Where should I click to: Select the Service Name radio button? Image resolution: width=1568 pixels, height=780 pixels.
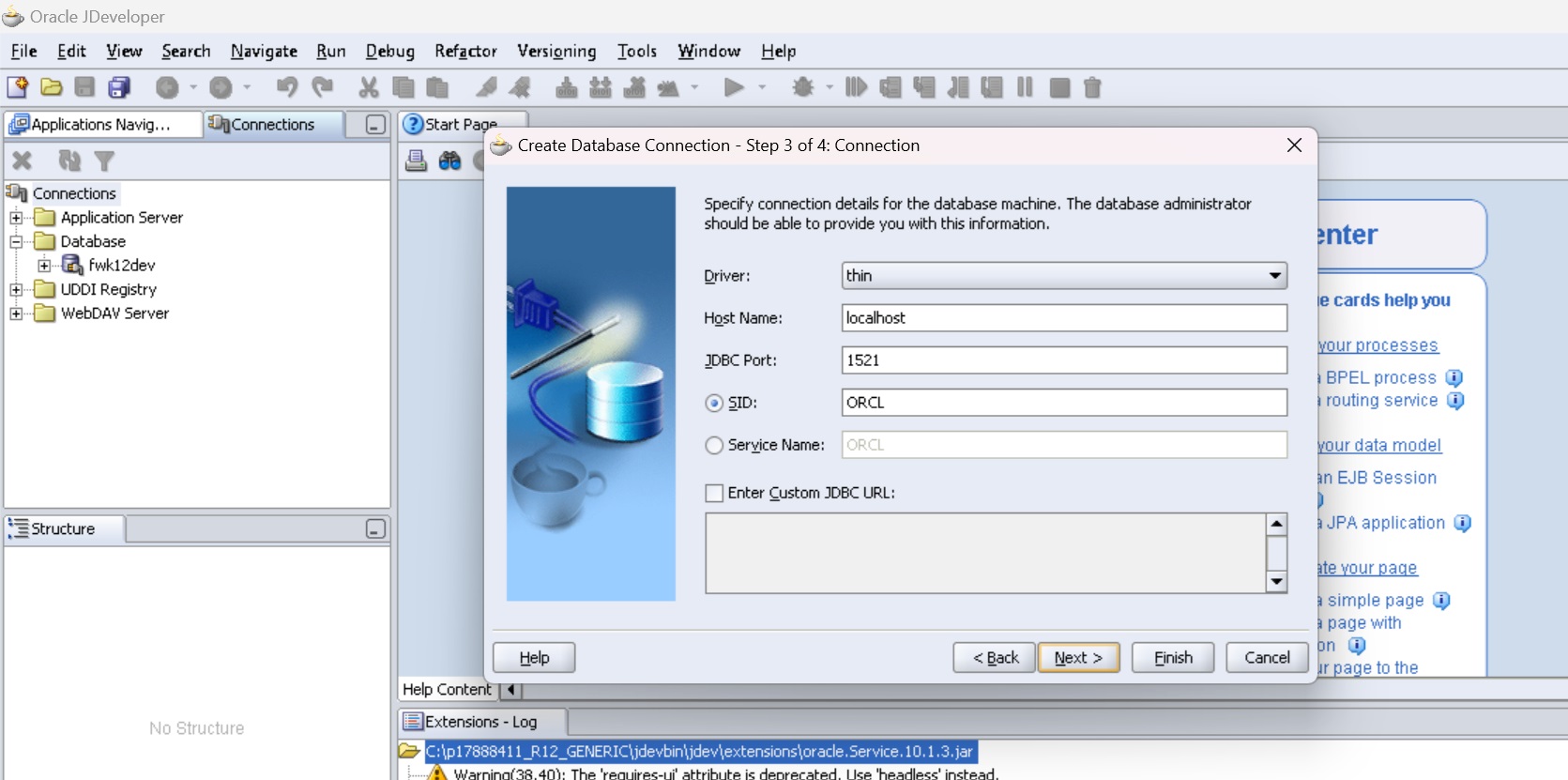(x=714, y=445)
